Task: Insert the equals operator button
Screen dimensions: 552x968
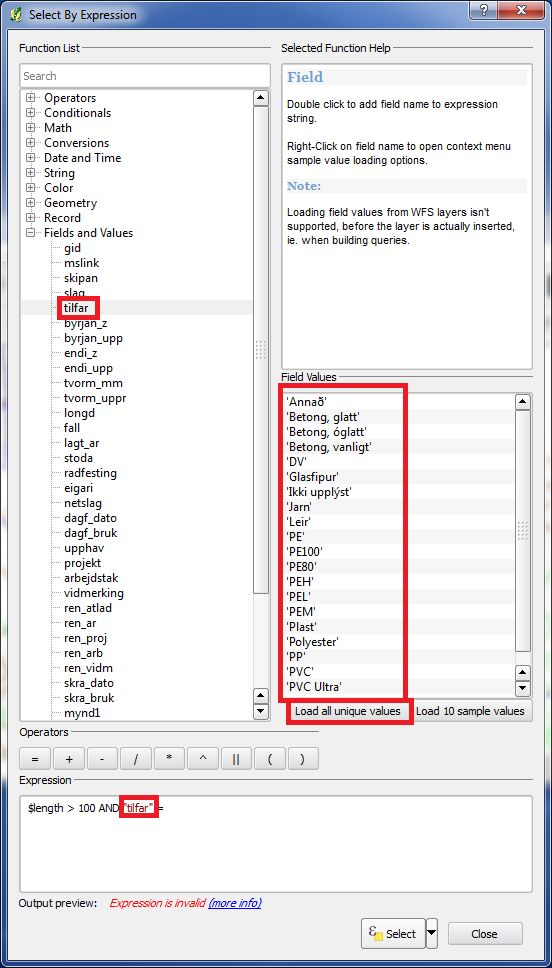Action: pos(35,759)
